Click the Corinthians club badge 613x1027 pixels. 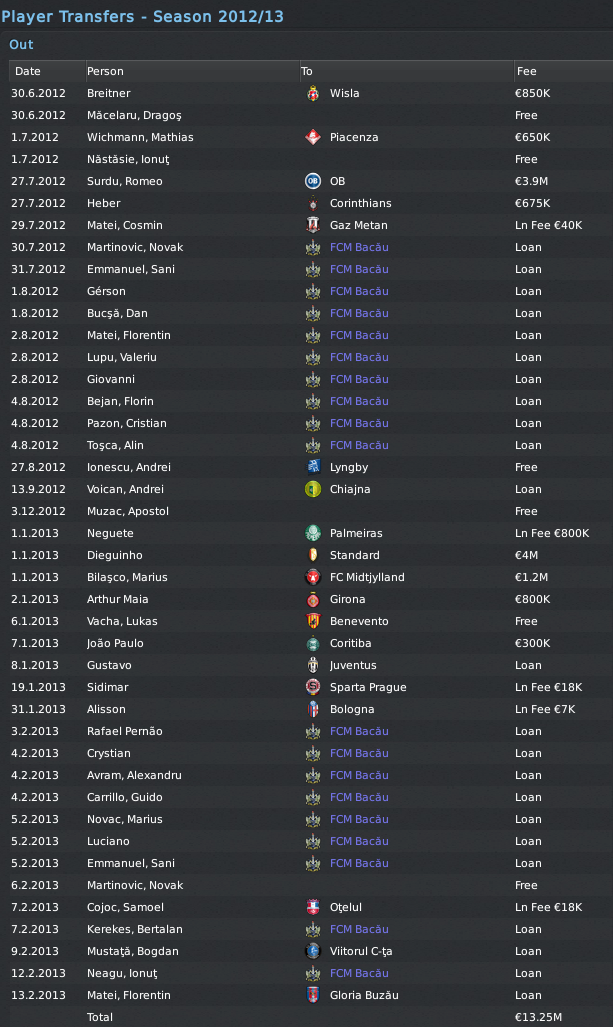click(312, 203)
